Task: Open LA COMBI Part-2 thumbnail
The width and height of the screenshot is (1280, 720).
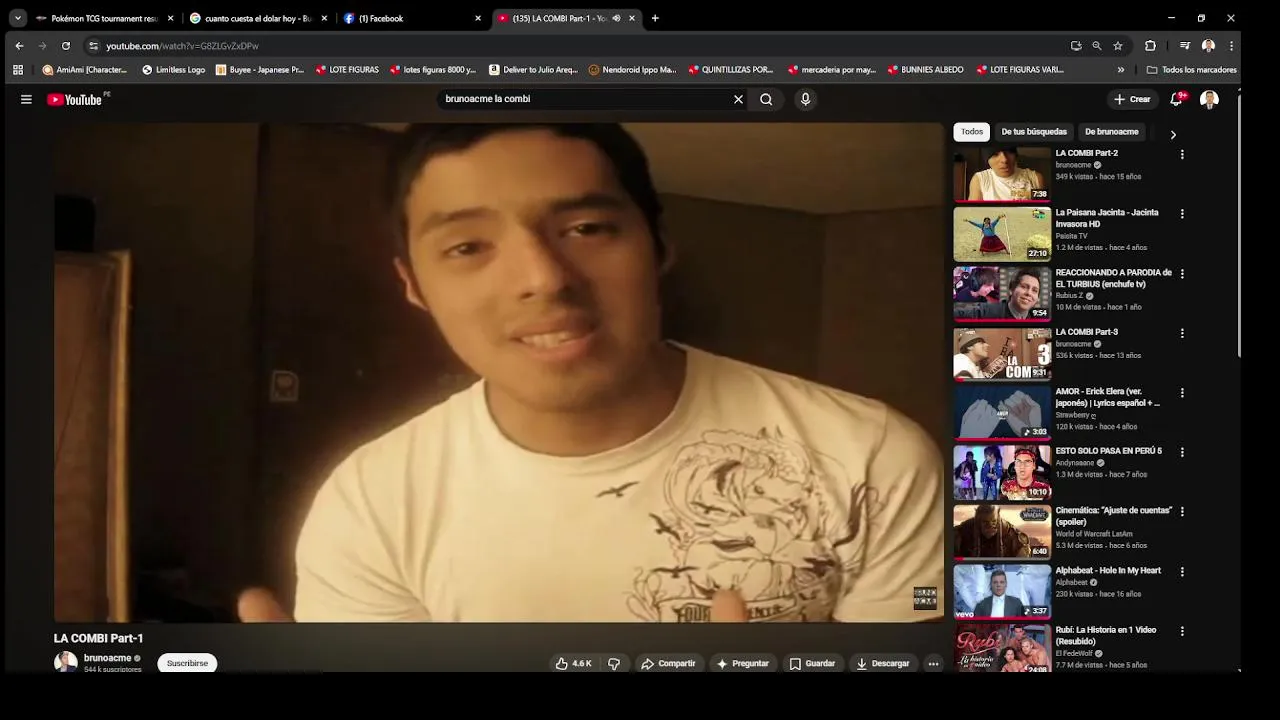Action: coord(1002,174)
